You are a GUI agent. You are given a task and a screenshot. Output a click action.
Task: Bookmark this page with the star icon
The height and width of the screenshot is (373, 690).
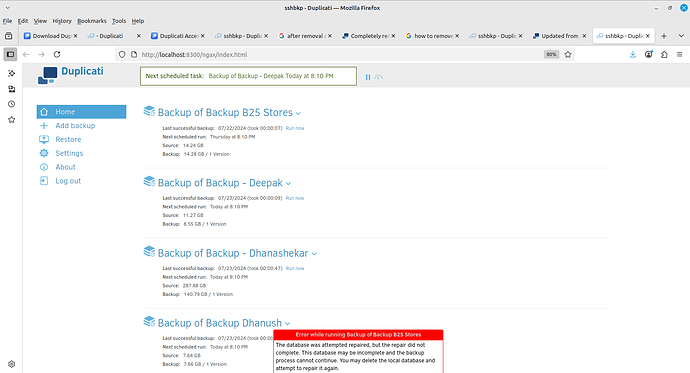[568, 55]
